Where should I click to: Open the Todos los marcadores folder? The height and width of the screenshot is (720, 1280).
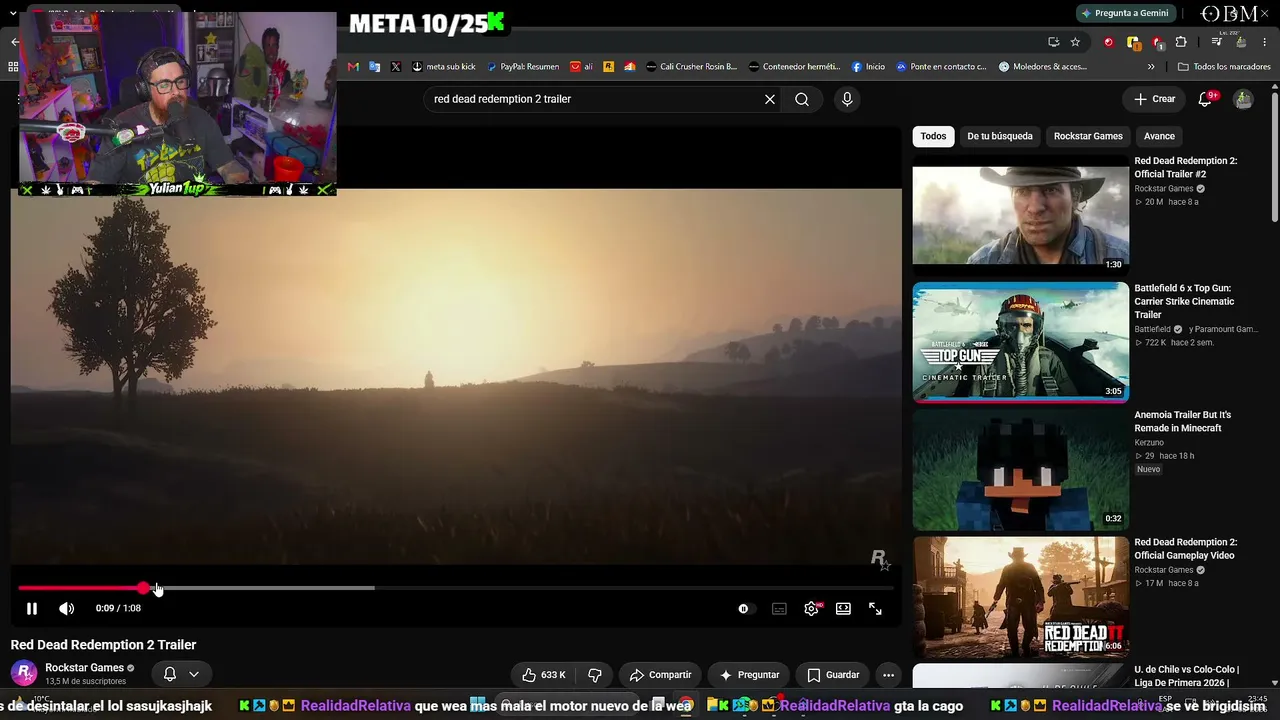click(1224, 67)
